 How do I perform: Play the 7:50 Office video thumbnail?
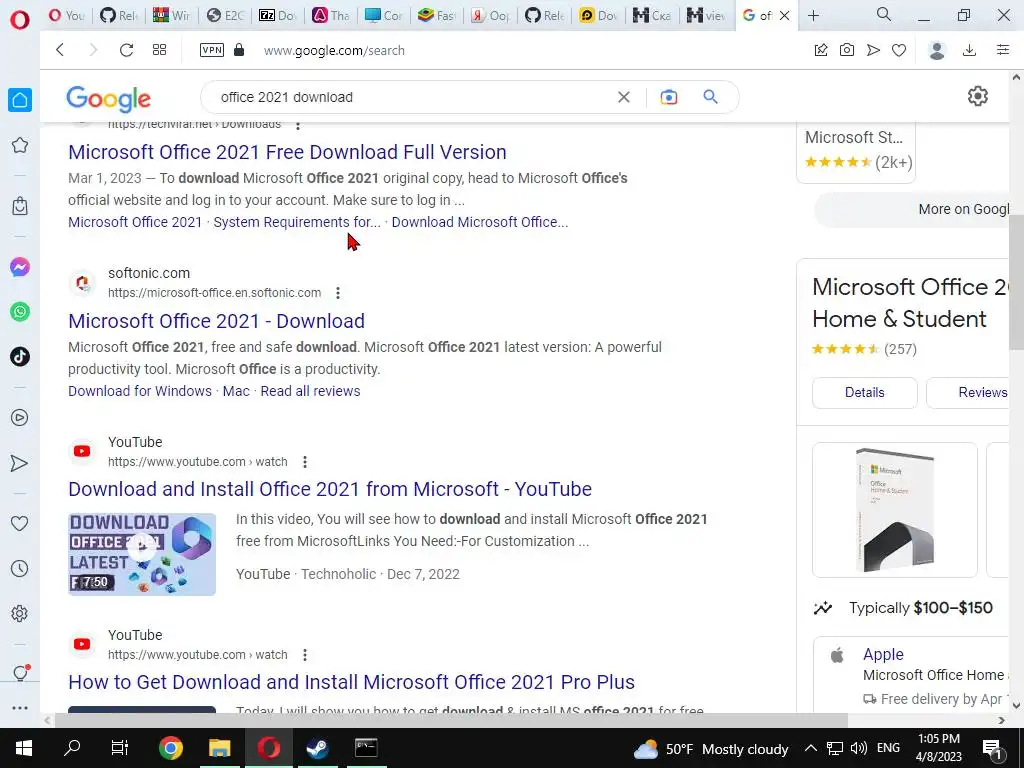(142, 554)
